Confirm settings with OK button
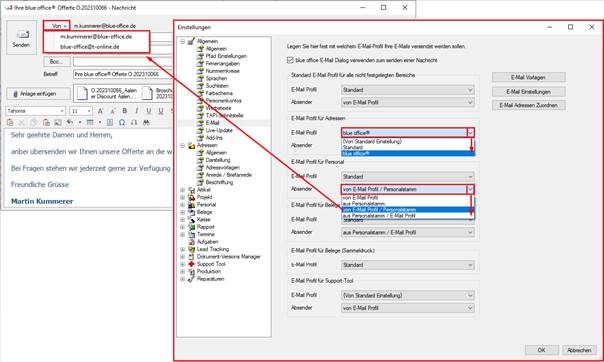The width and height of the screenshot is (604, 362). pyautogui.click(x=541, y=350)
